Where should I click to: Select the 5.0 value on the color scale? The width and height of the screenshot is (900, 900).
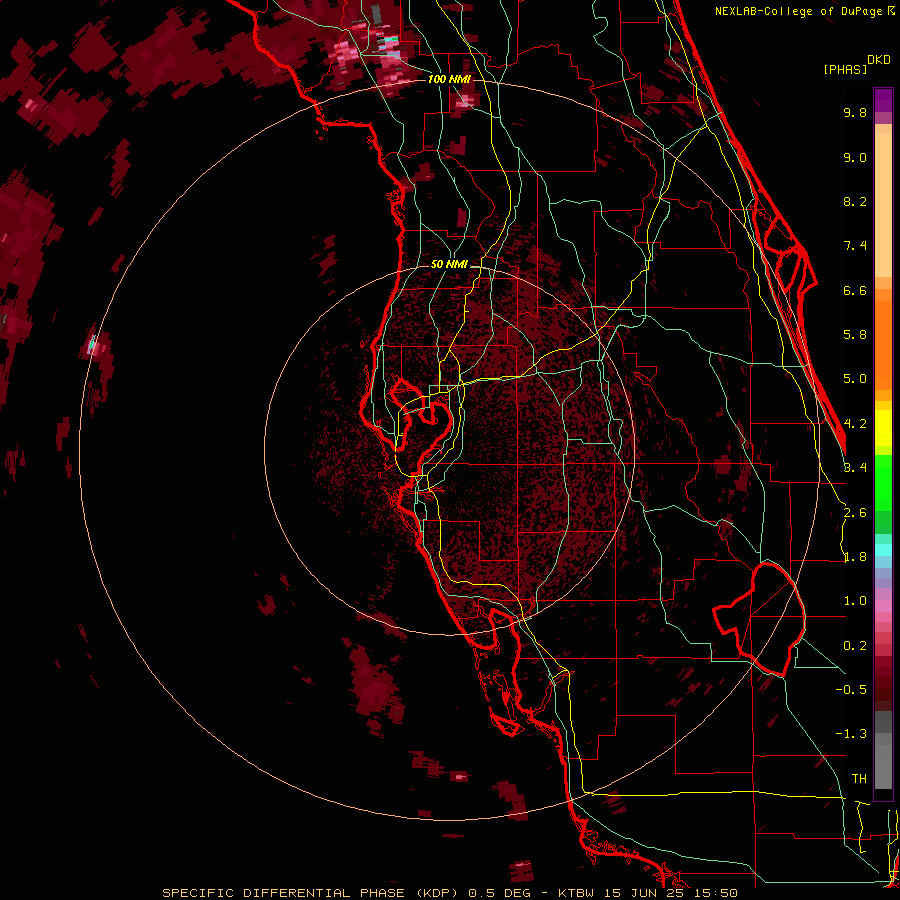pos(855,379)
